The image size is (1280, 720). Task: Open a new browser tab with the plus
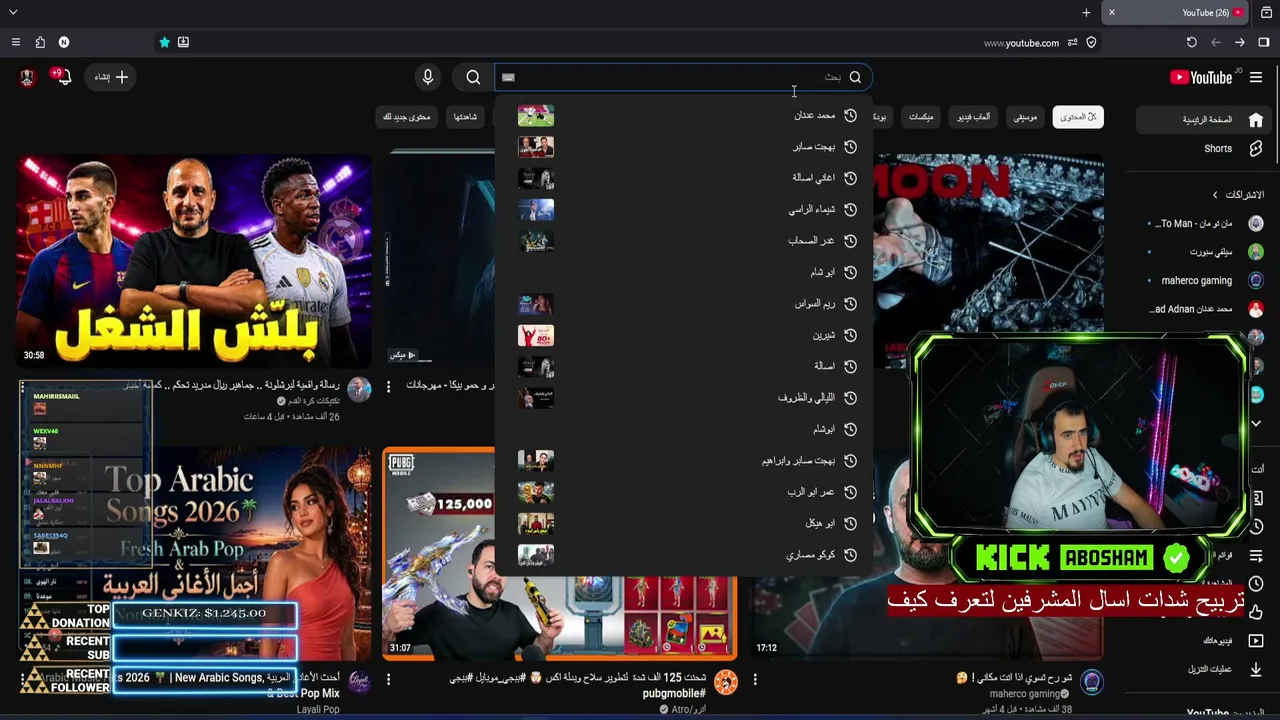[1086, 12]
